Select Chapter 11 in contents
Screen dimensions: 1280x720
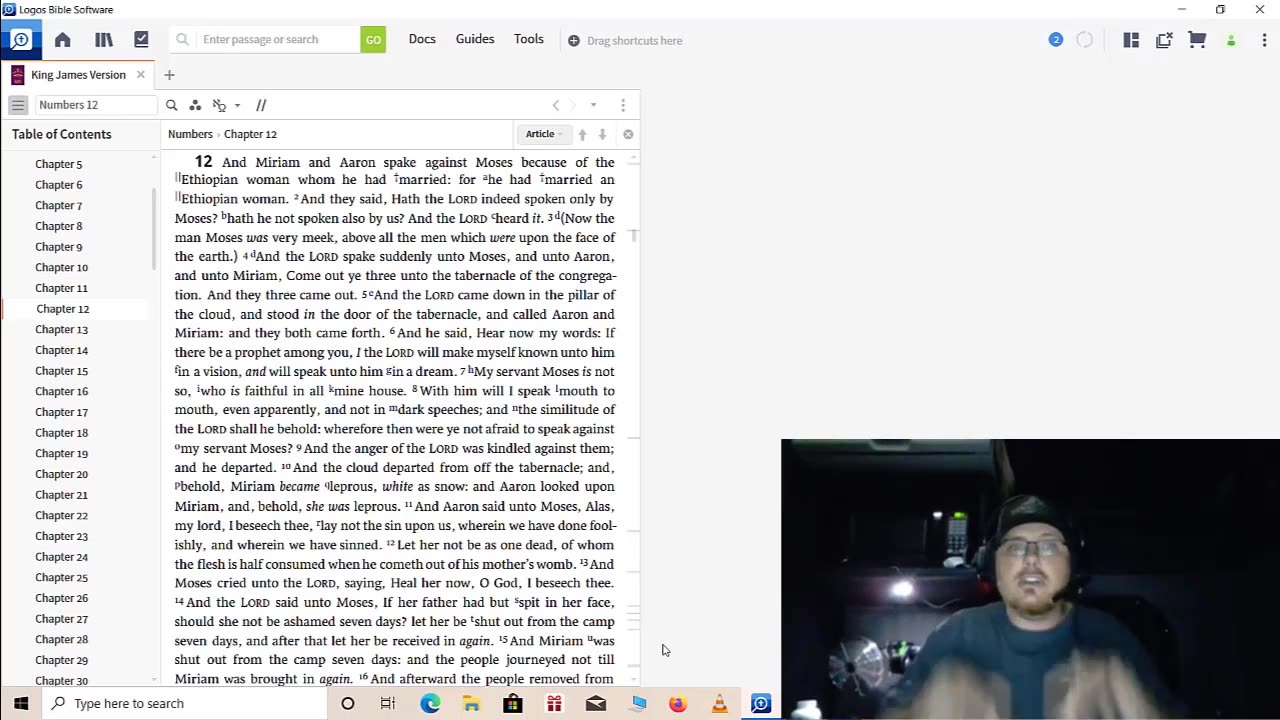(x=62, y=288)
